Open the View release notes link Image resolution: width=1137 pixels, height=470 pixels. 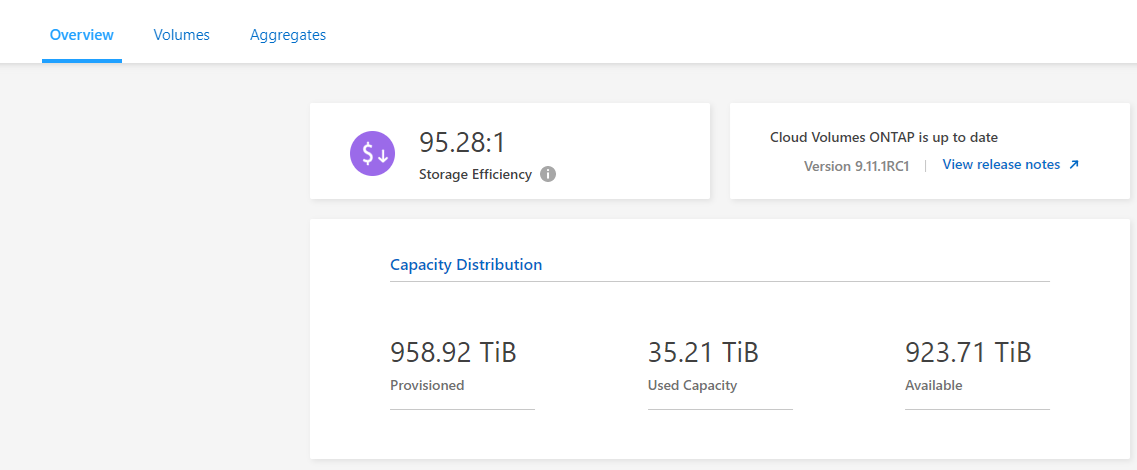point(1001,165)
